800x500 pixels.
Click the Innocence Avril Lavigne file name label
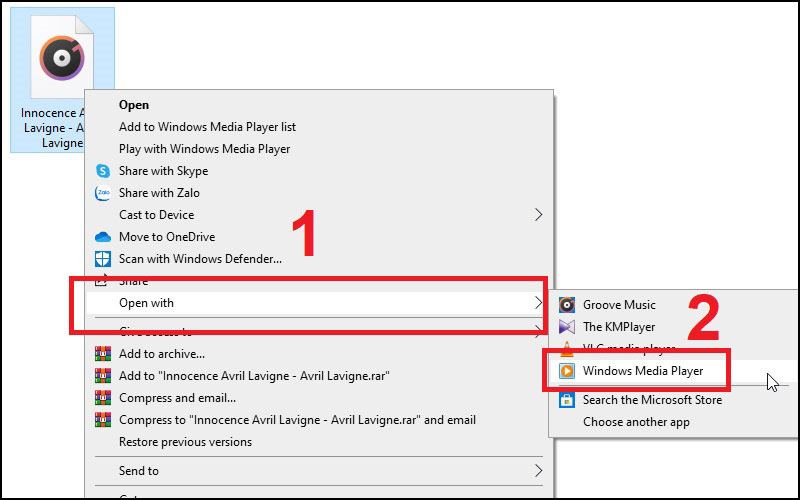point(53,128)
